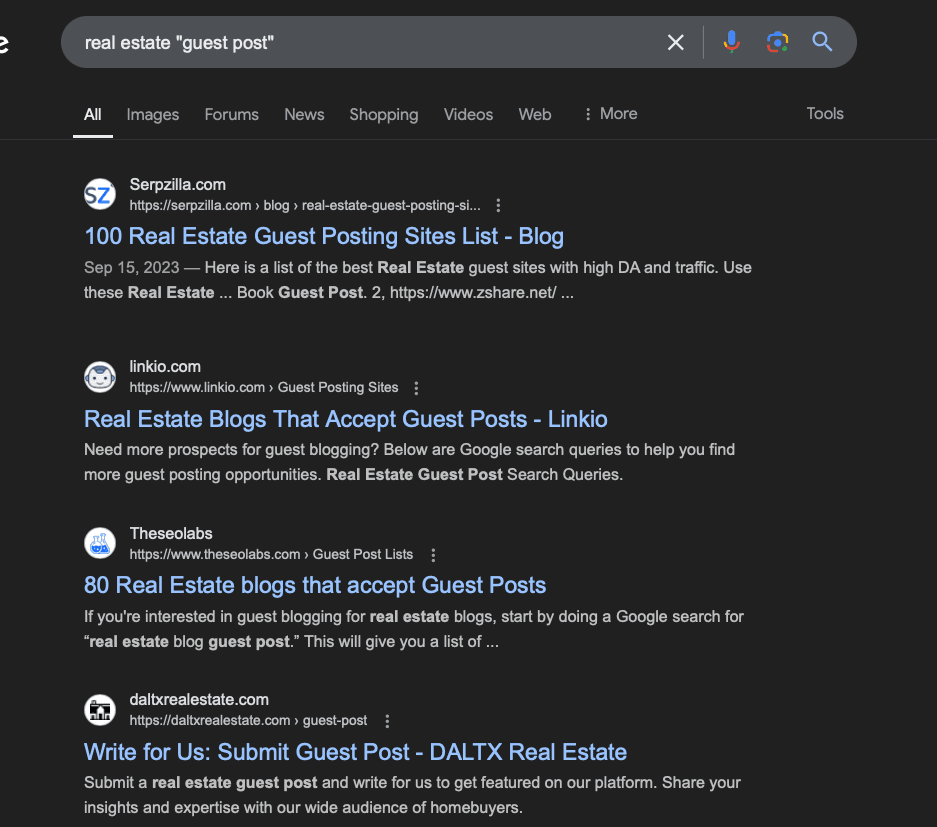
Task: Open the Tools filter button
Action: [x=825, y=114]
